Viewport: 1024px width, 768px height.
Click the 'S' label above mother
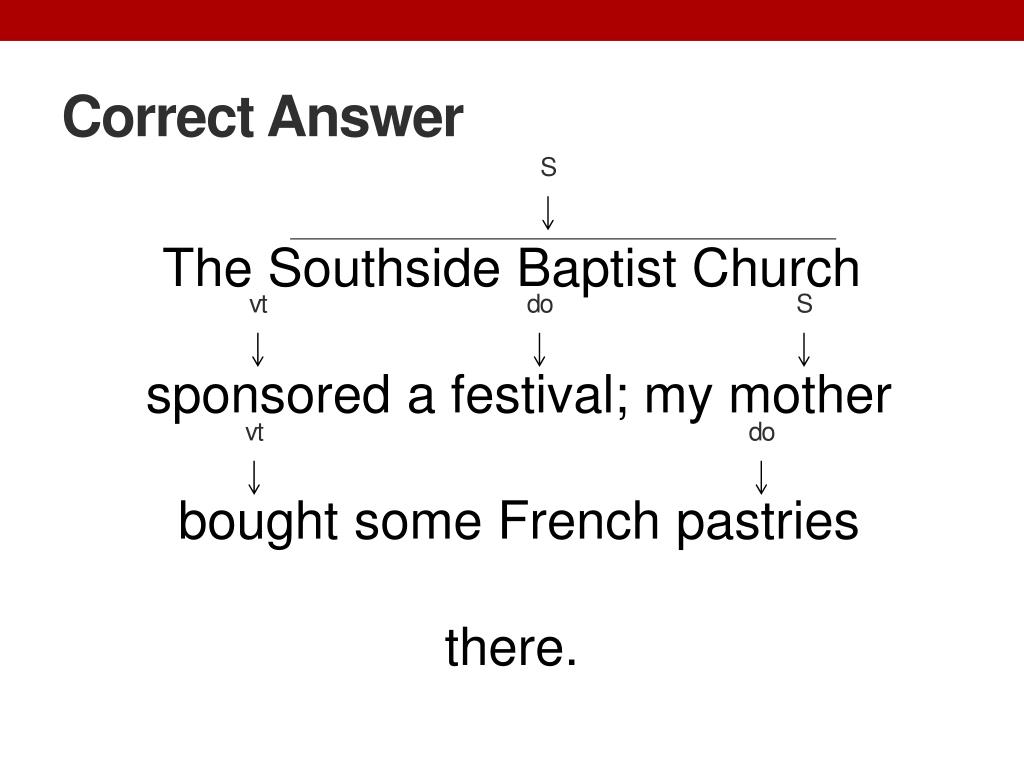804,304
